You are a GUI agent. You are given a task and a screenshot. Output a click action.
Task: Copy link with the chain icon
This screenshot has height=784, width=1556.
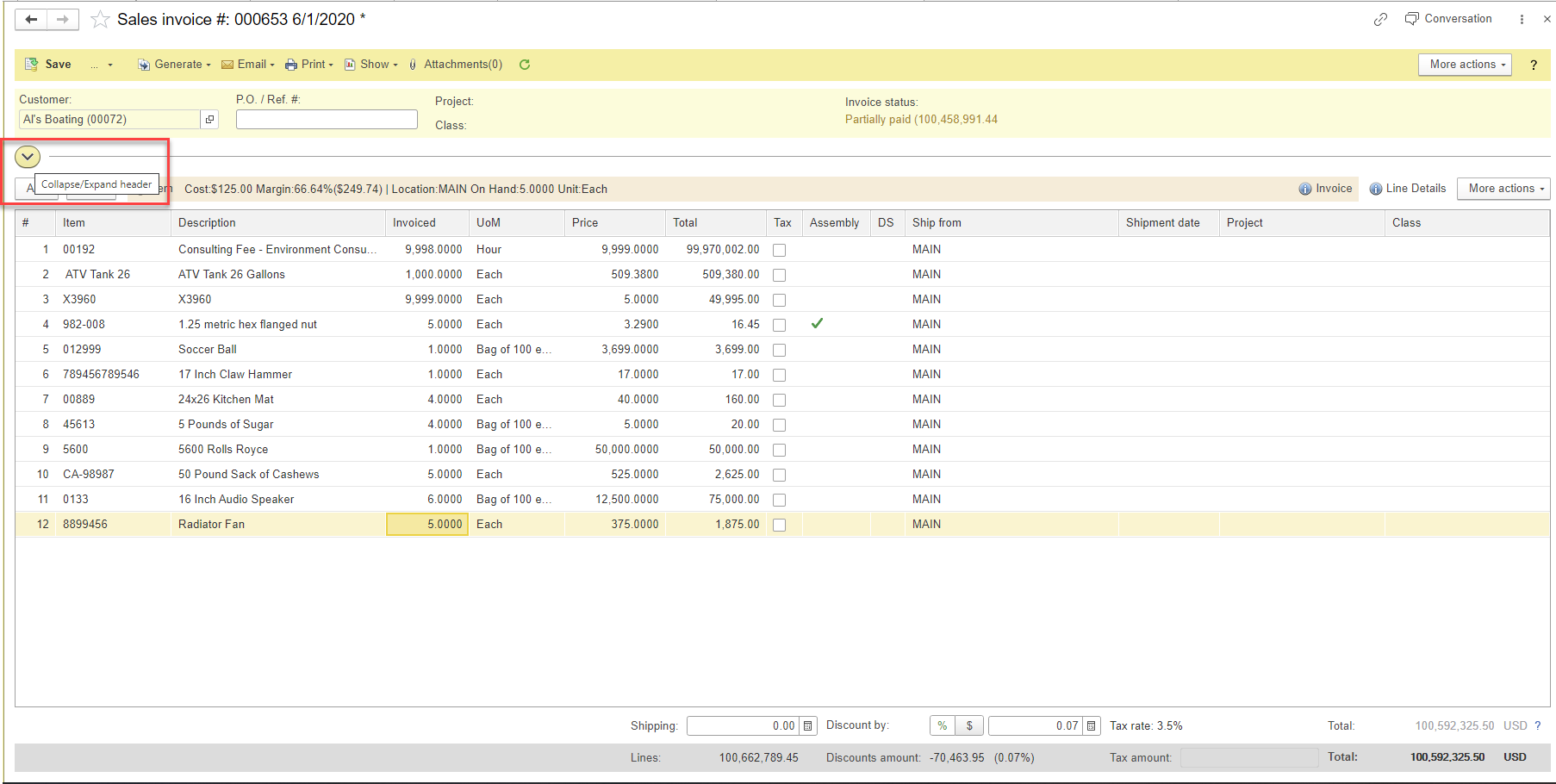pos(1380,19)
